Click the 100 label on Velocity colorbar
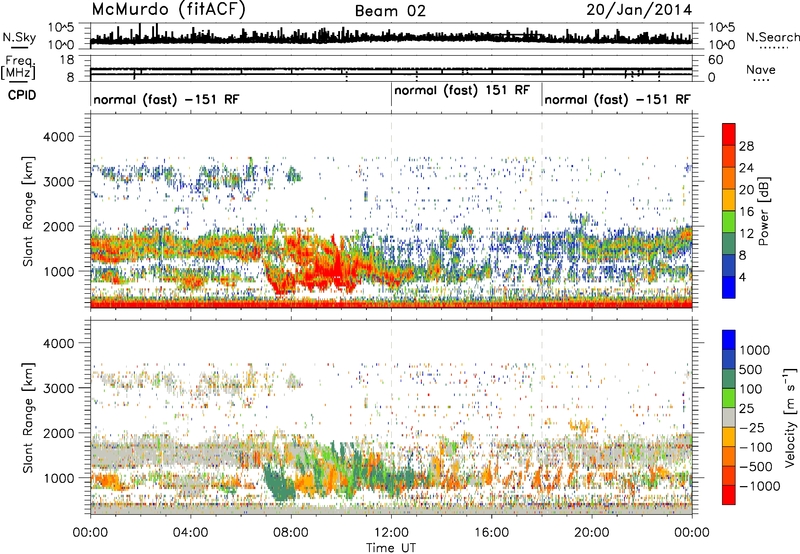The image size is (800, 554). pos(751,389)
